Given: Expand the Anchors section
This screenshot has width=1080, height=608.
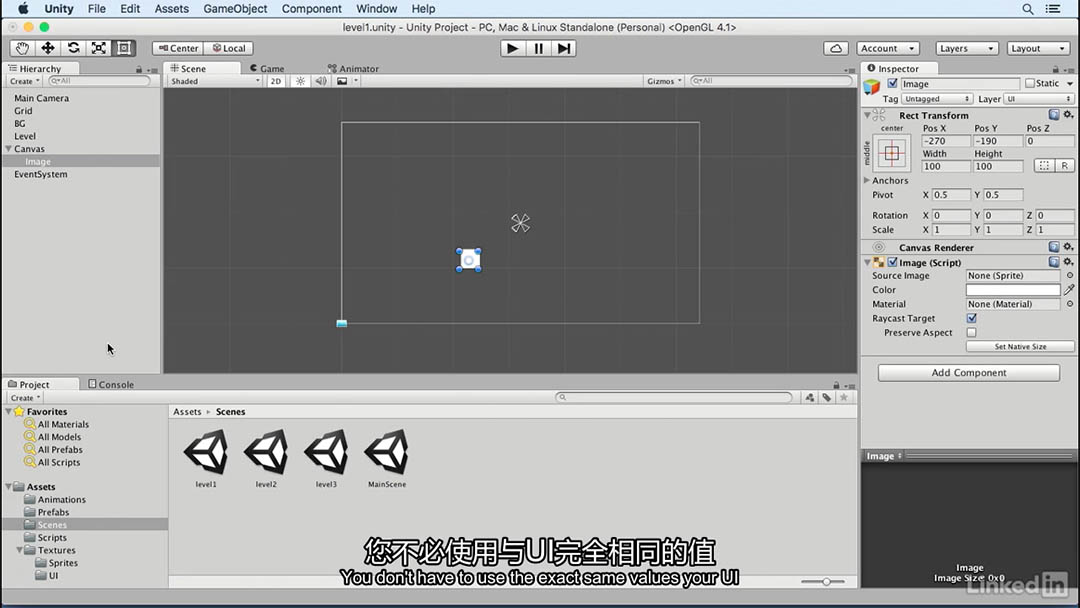Looking at the screenshot, I should tap(867, 181).
